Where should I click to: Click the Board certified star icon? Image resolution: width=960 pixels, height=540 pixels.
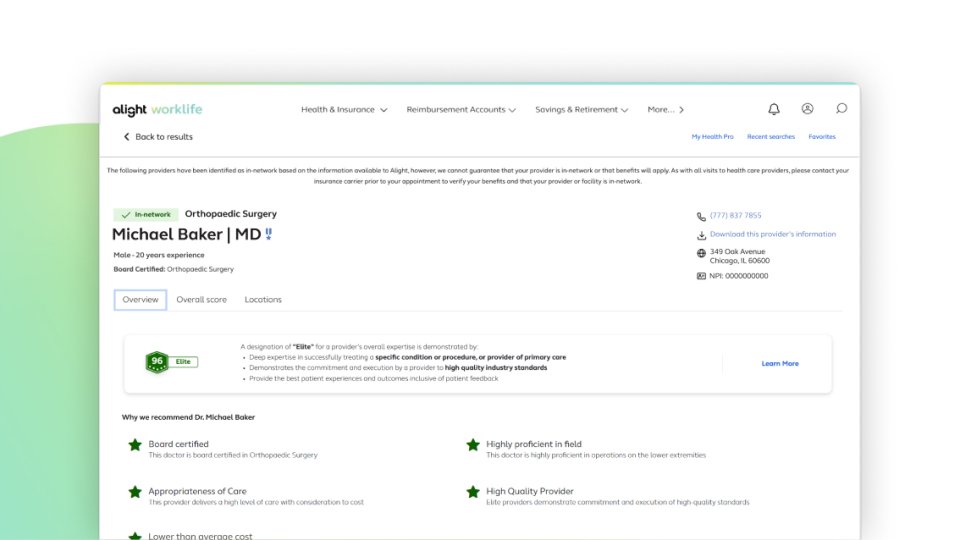pos(135,445)
